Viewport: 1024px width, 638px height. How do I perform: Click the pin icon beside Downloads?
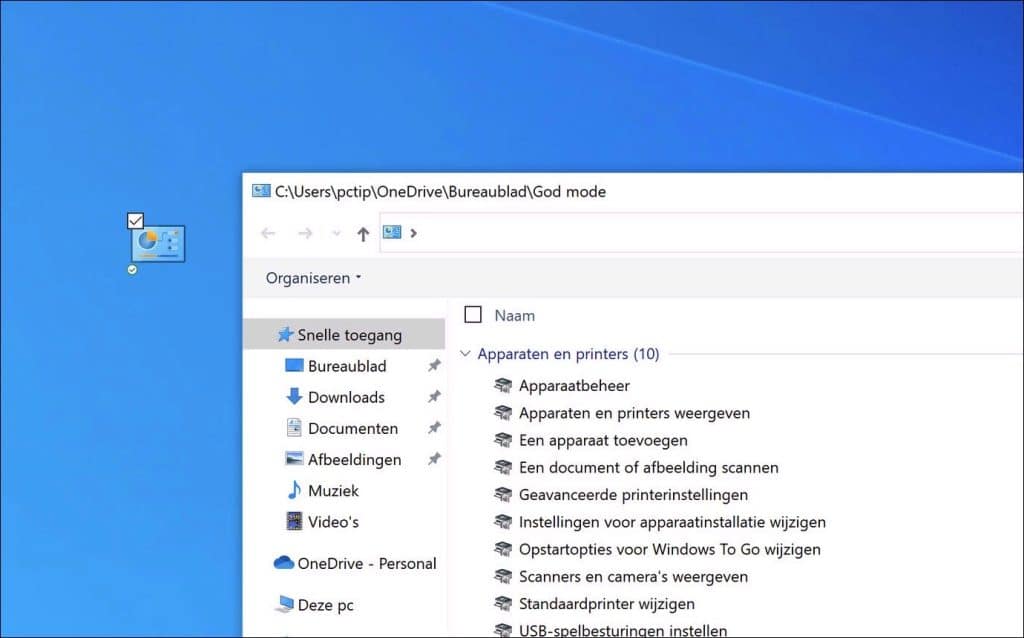tap(434, 396)
